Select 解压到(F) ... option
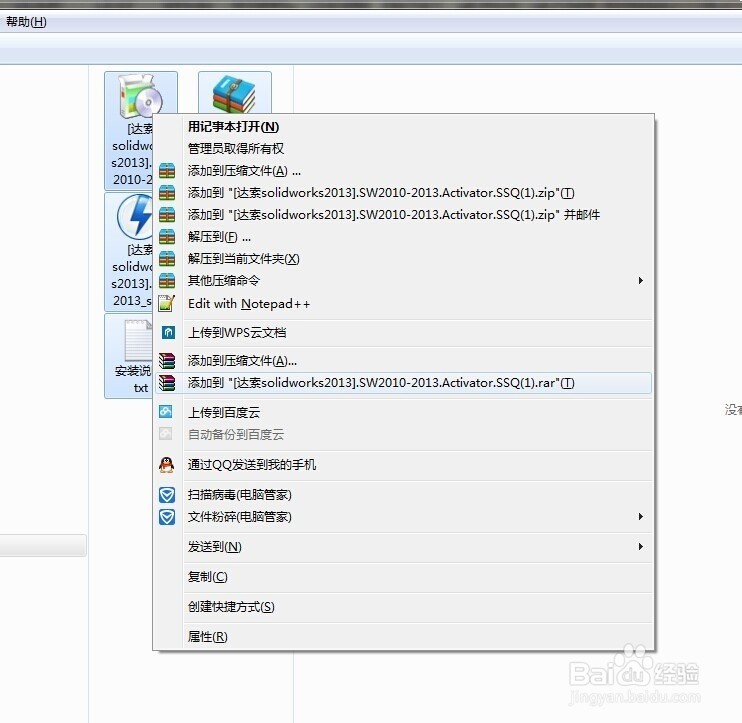742x723 pixels. coord(219,237)
